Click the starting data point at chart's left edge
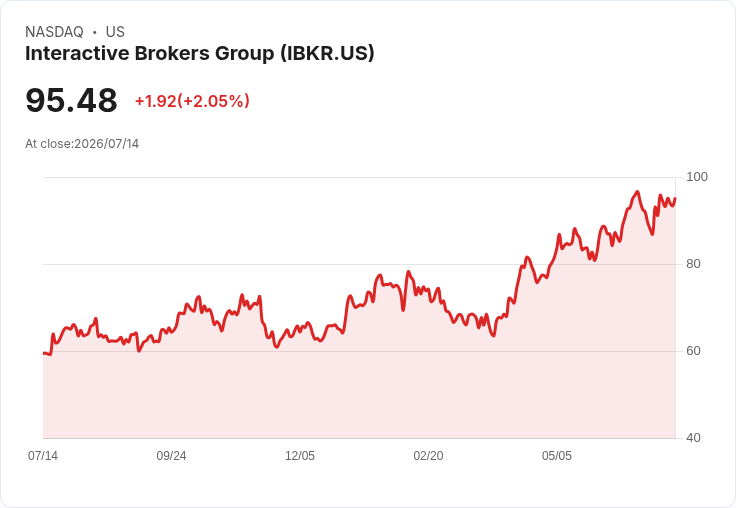The height and width of the screenshot is (508, 736). pyautogui.click(x=44, y=353)
